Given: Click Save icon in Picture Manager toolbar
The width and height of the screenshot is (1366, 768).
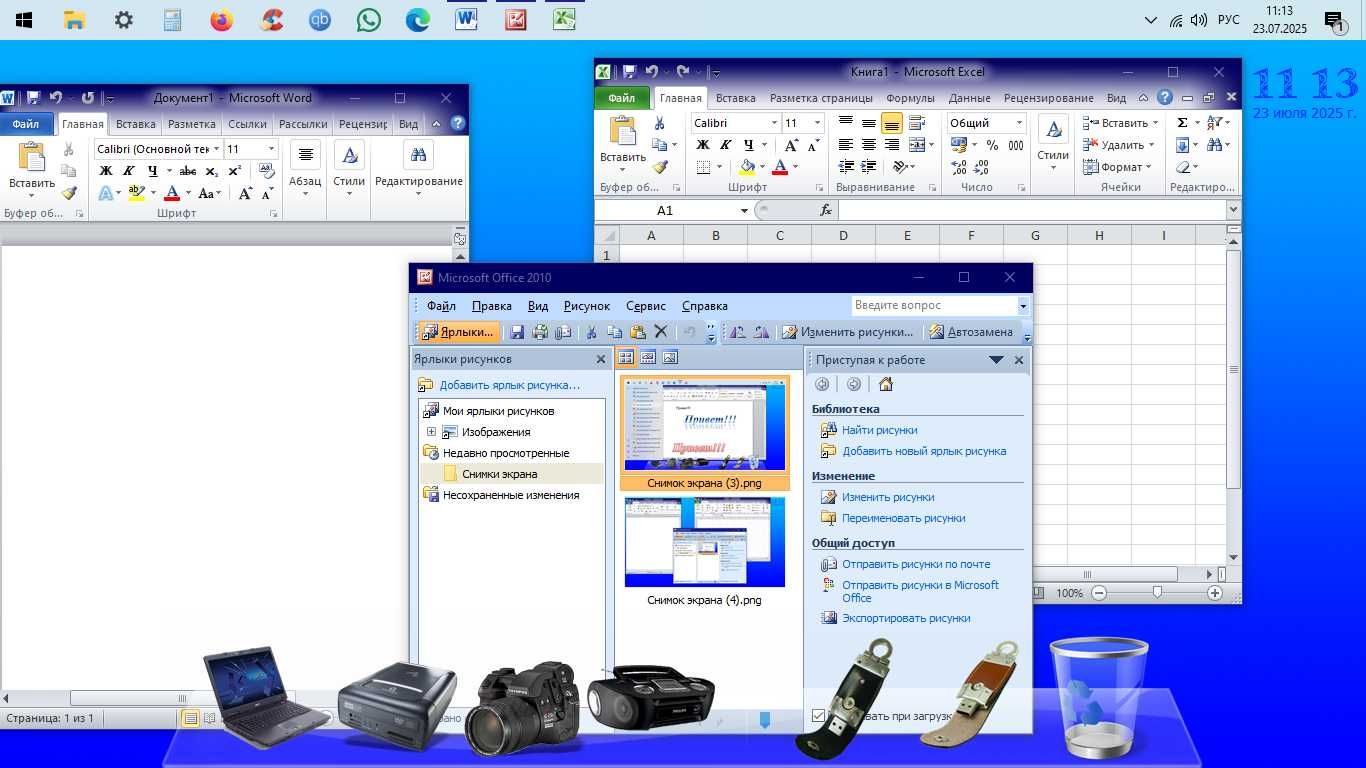Looking at the screenshot, I should pyautogui.click(x=517, y=332).
